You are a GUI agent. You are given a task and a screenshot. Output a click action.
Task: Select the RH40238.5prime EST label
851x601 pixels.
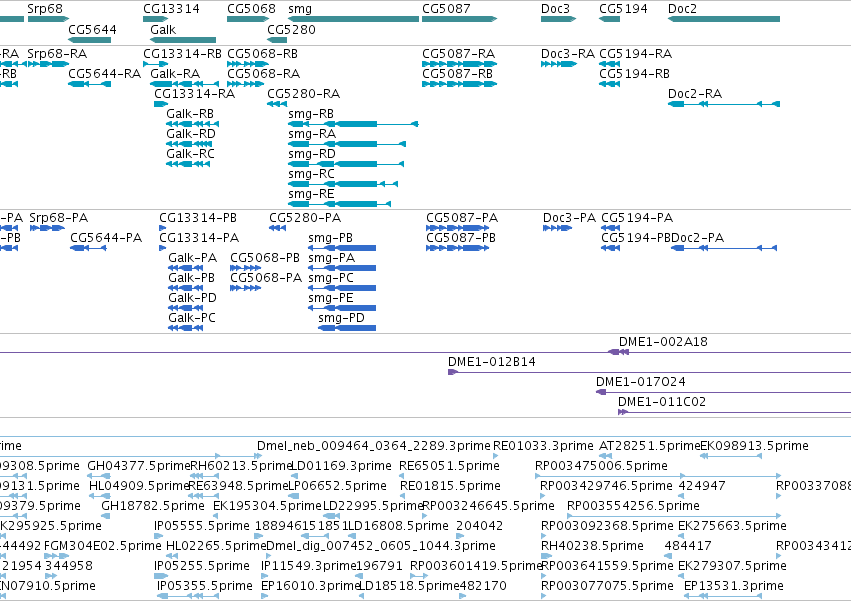click(592, 546)
